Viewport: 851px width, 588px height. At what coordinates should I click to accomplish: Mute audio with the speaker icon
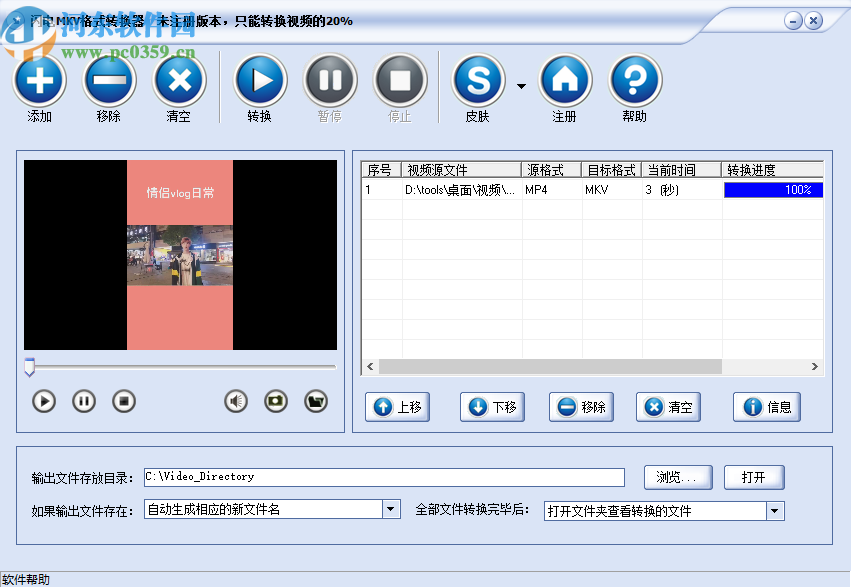point(234,401)
